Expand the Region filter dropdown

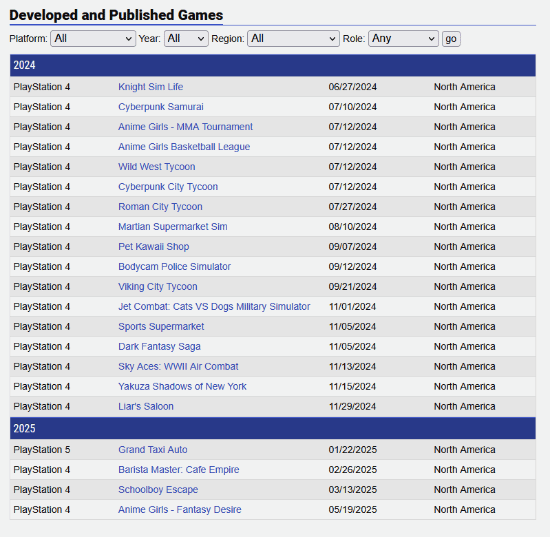click(293, 39)
